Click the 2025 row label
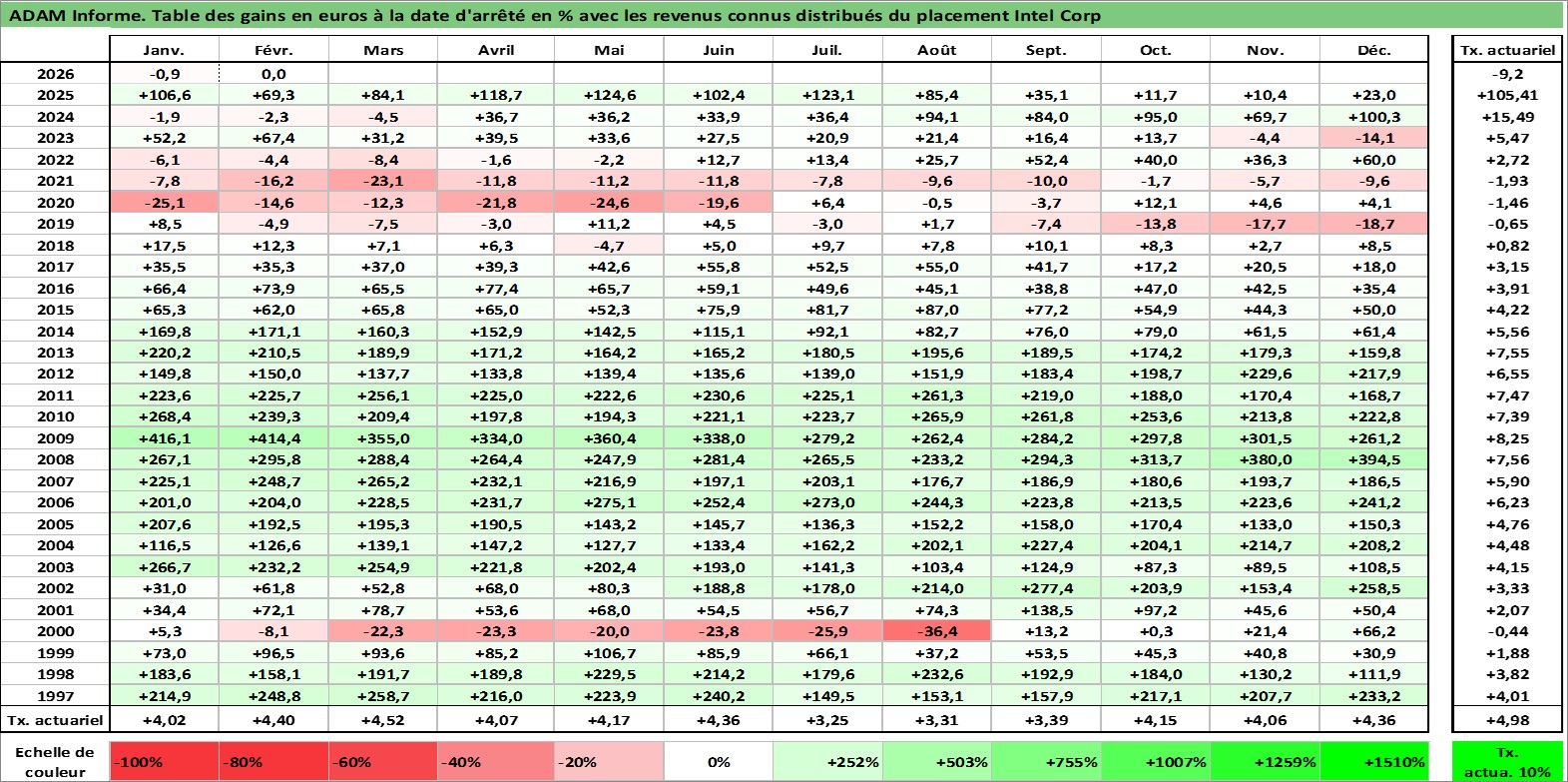Viewport: 1568px width, 782px height. point(55,95)
